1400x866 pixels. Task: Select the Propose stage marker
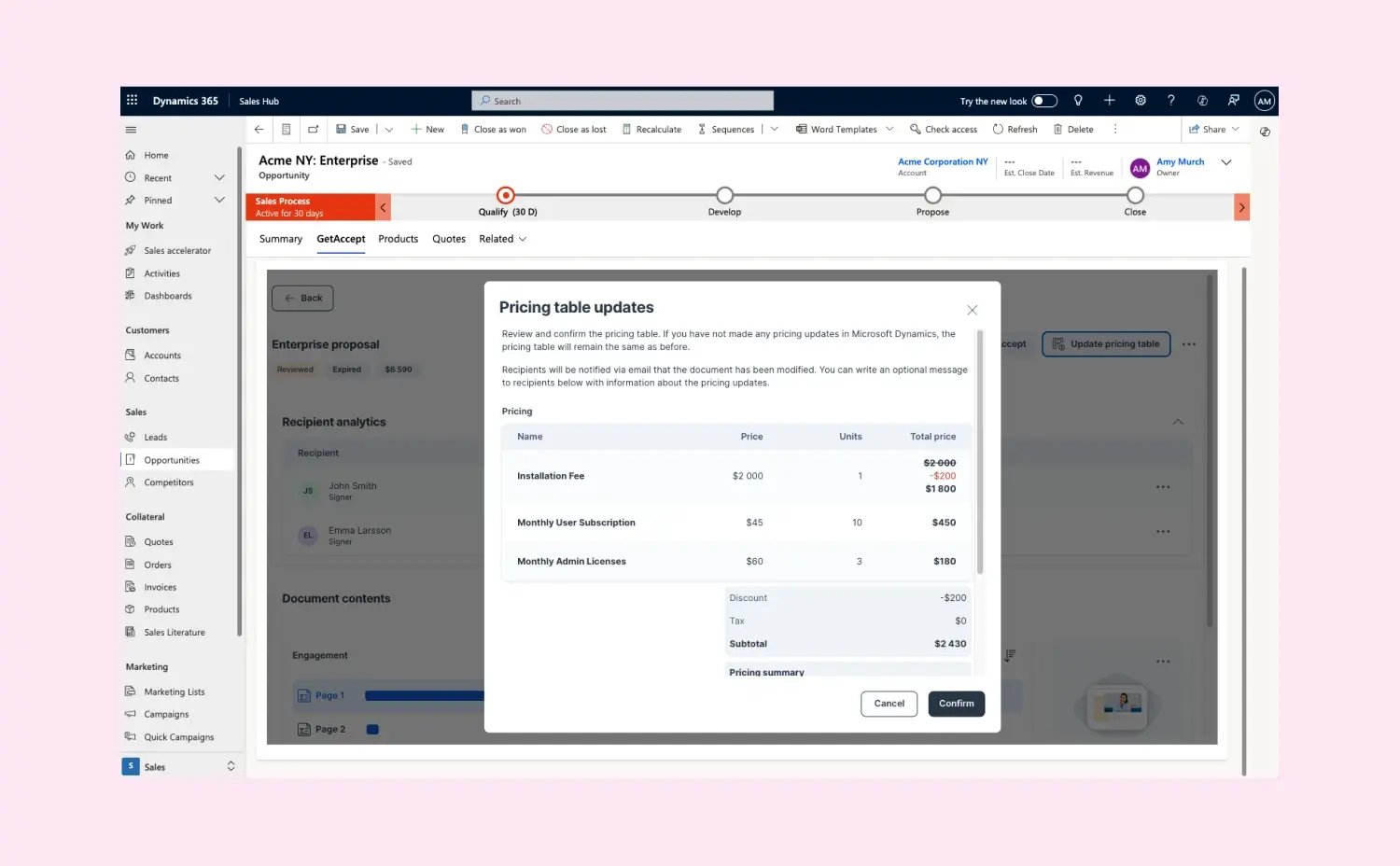pyautogui.click(x=932, y=195)
